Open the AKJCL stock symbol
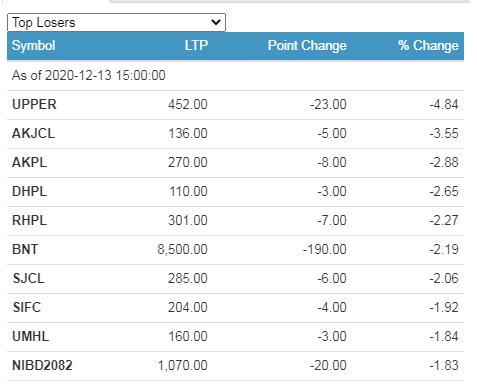The height and width of the screenshot is (389, 477). [33, 134]
